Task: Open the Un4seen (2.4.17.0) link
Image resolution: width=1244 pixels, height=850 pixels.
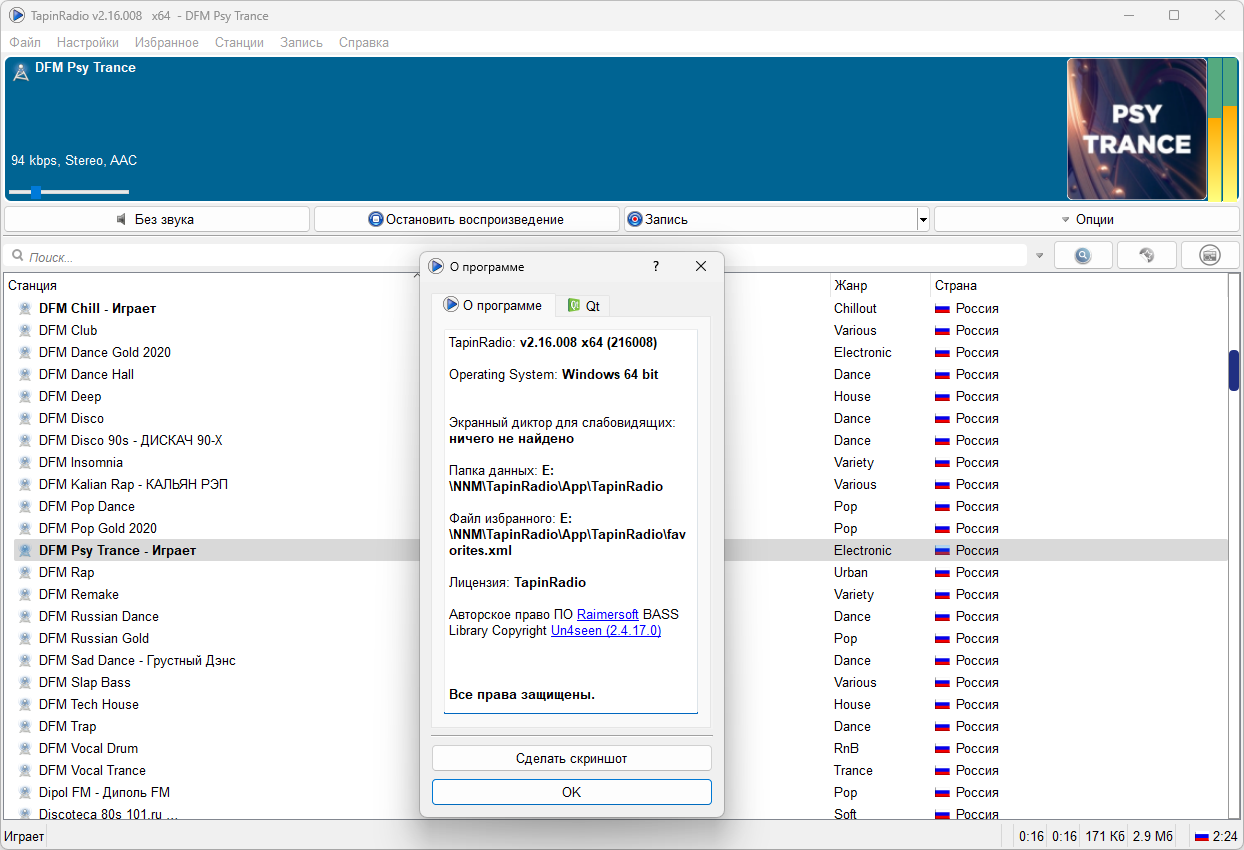Action: (x=606, y=631)
